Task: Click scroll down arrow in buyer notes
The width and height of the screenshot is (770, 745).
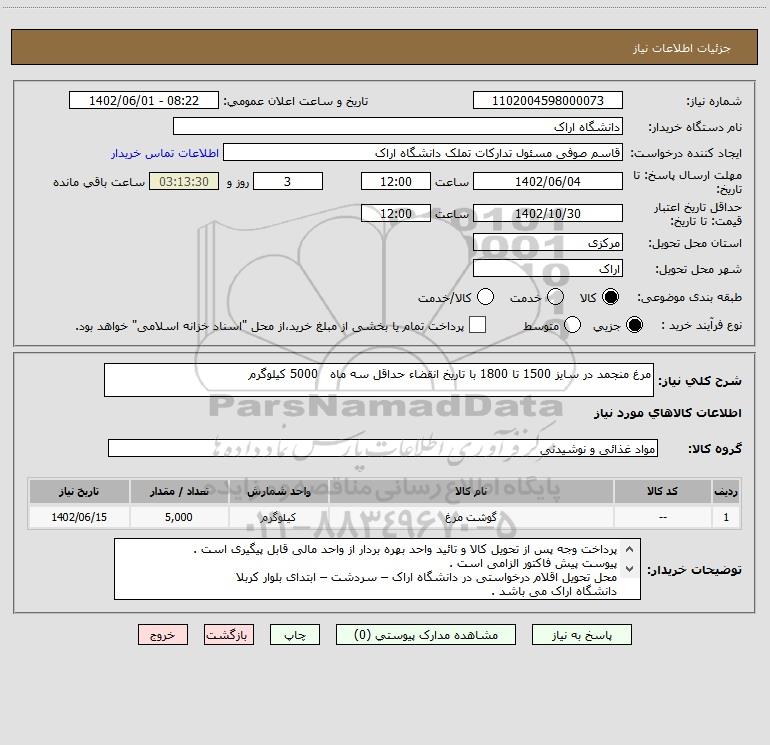Action: (630, 569)
